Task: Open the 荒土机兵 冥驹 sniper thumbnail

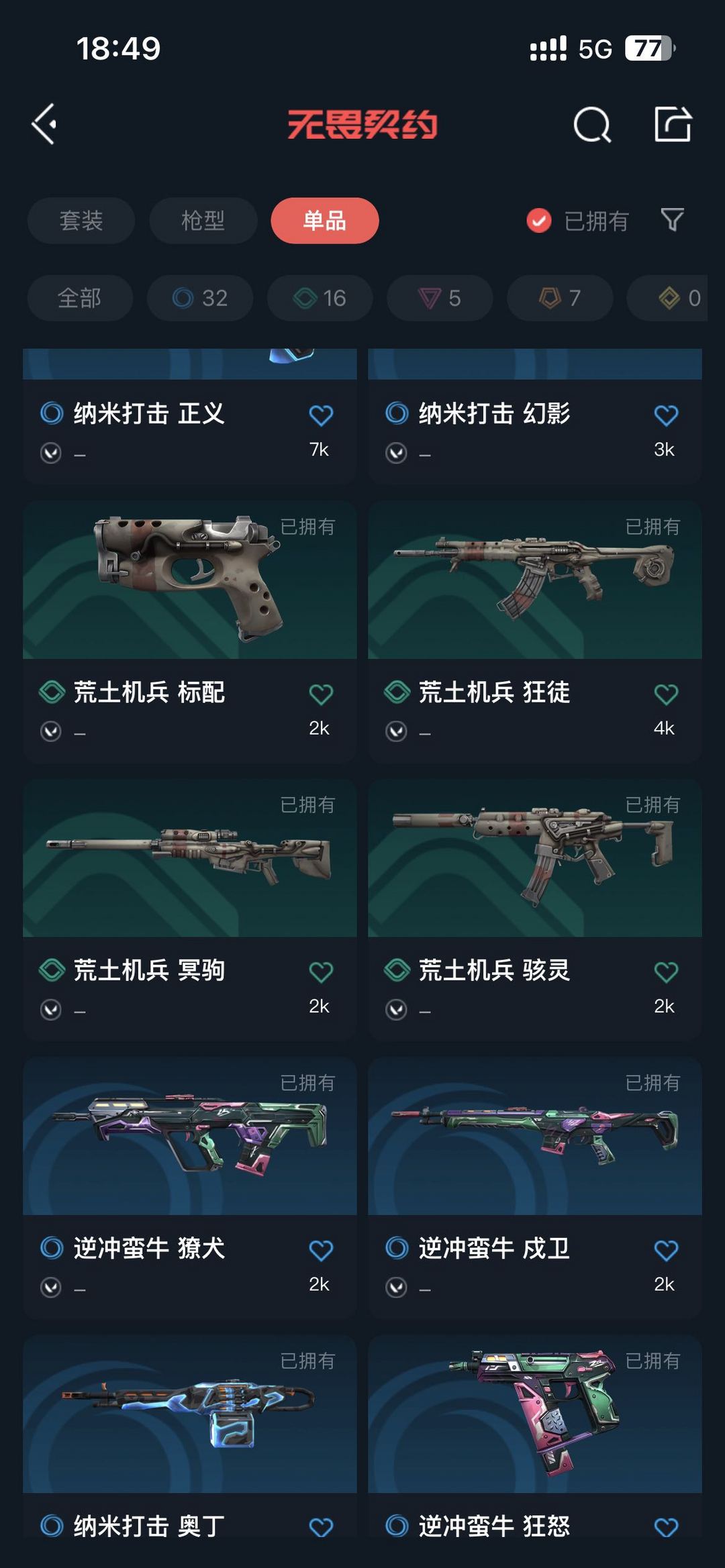Action: tap(190, 858)
